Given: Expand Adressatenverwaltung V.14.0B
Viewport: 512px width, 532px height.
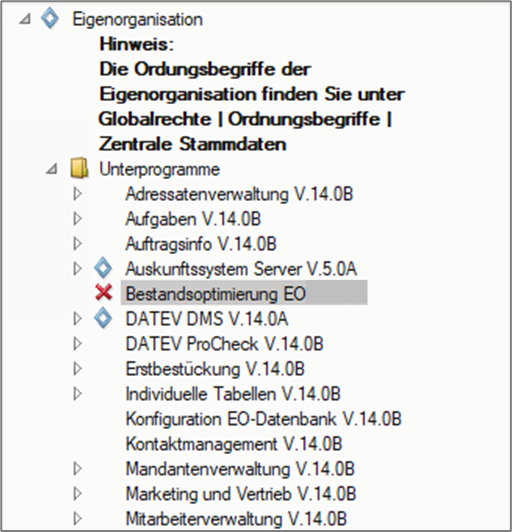Looking at the screenshot, I should pyautogui.click(x=78, y=193).
